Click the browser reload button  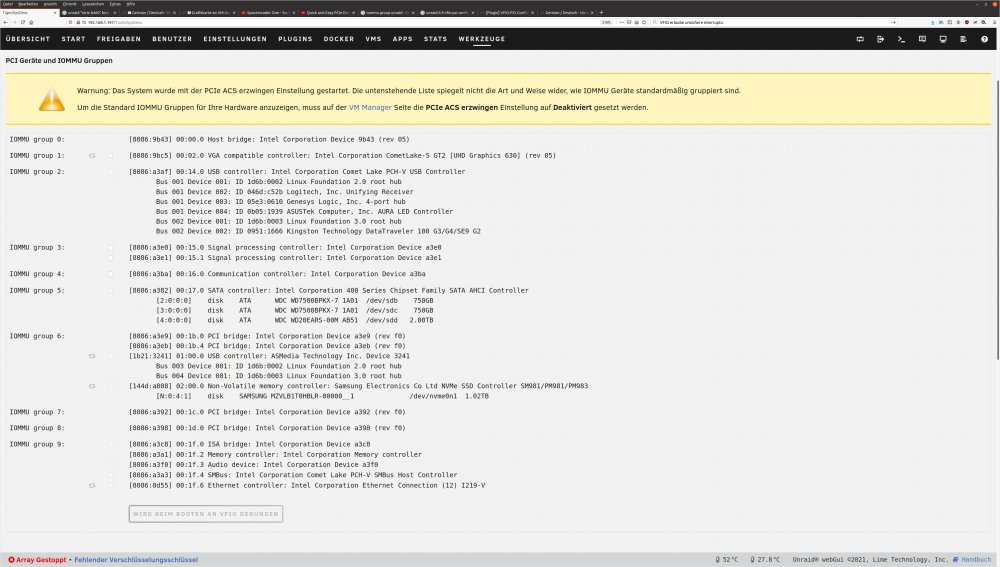click(23, 22)
